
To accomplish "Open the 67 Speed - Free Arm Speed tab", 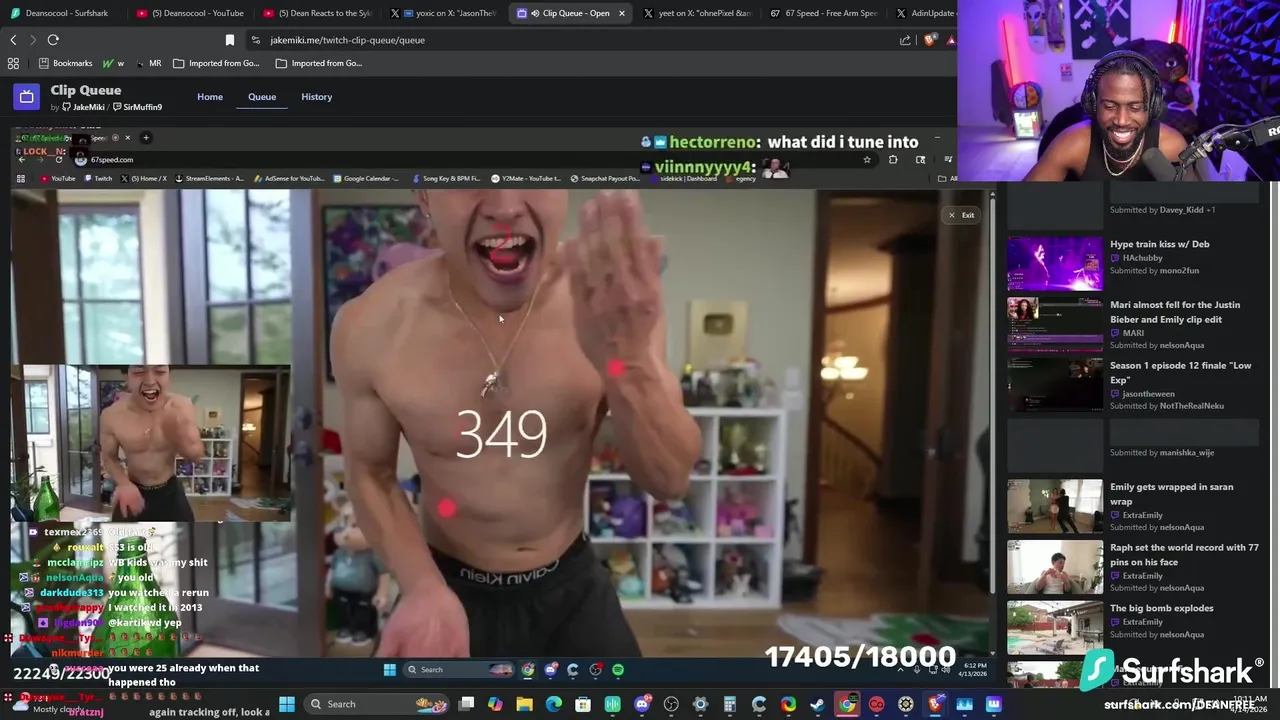I will tap(824, 13).
